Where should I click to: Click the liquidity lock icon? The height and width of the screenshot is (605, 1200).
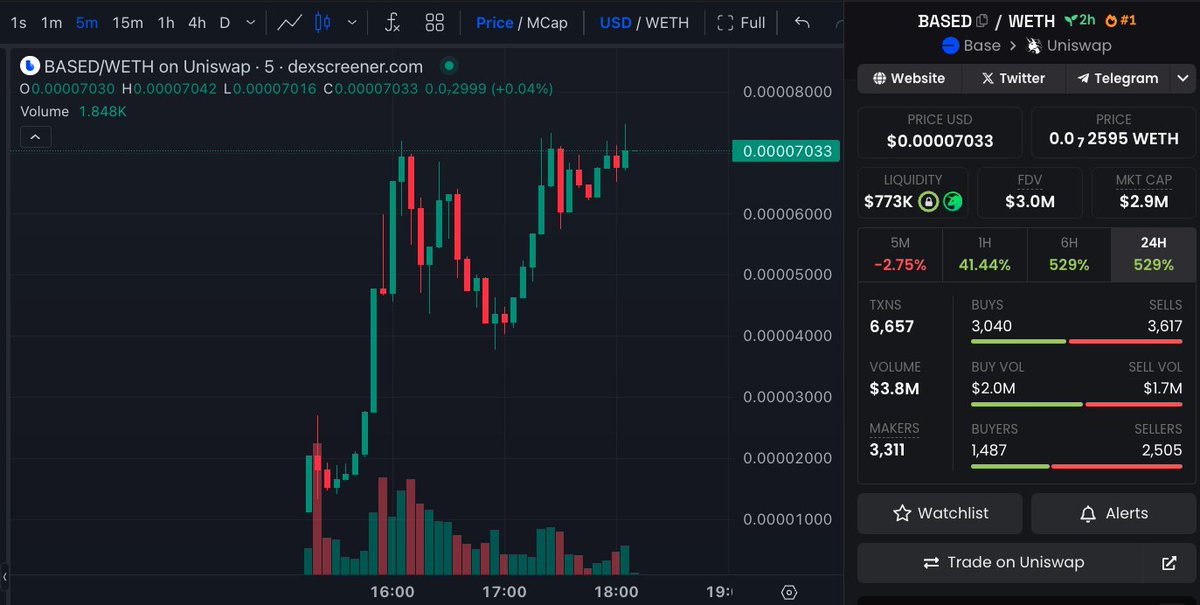[928, 201]
